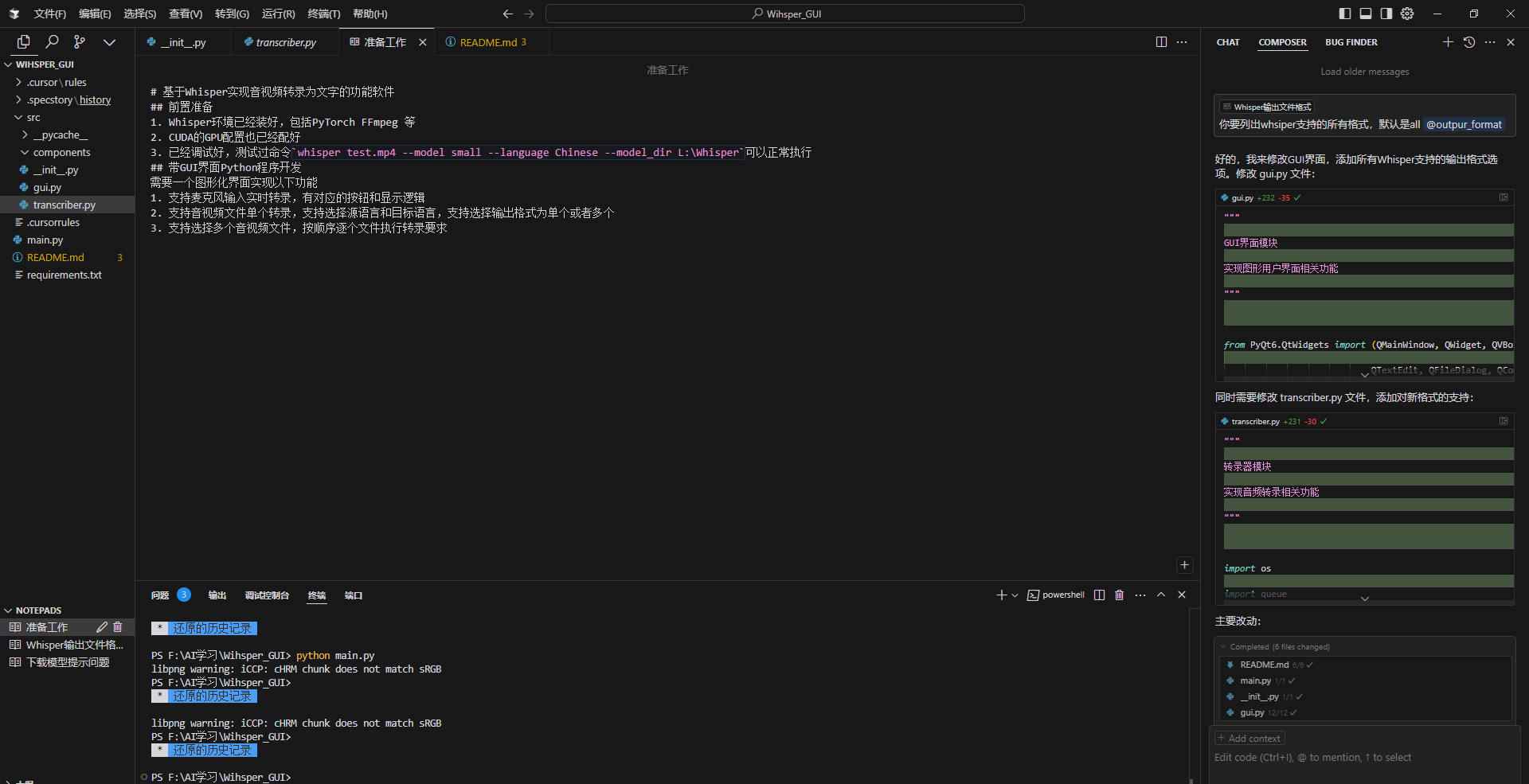This screenshot has height=784, width=1529.
Task: Start a new chat with plus icon
Action: [1448, 42]
